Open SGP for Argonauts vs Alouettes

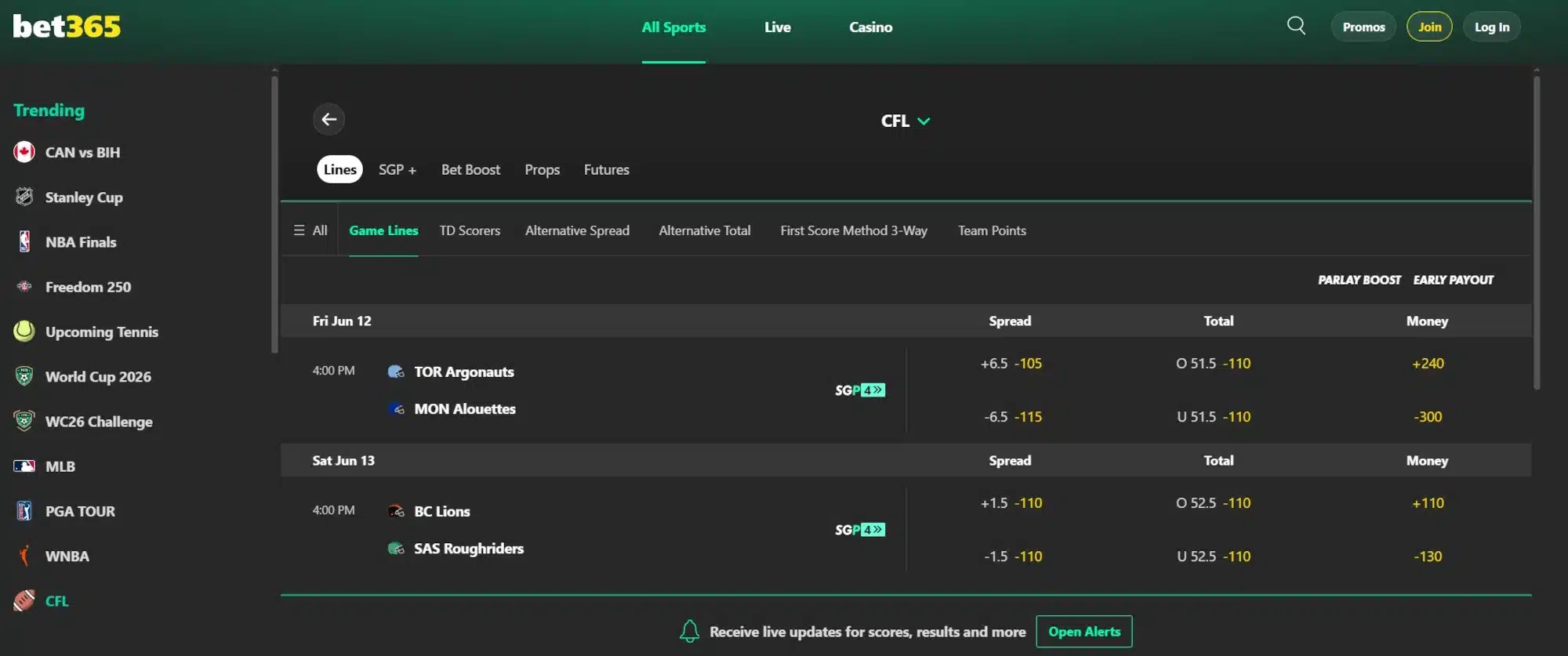[x=860, y=390]
